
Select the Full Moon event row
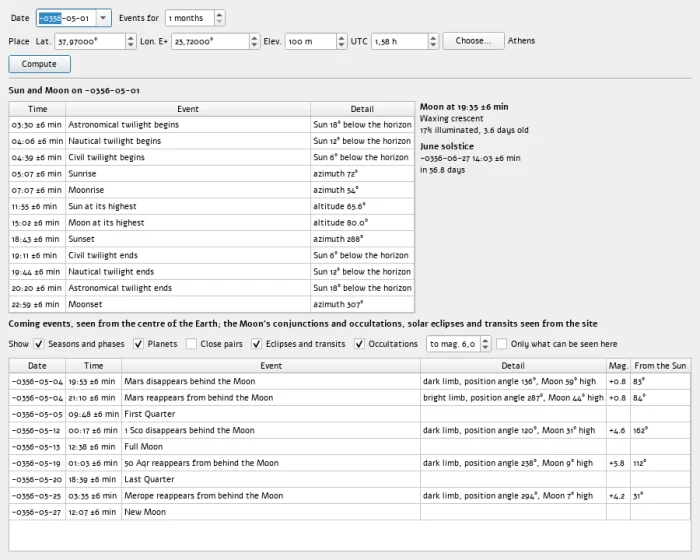pos(350,447)
